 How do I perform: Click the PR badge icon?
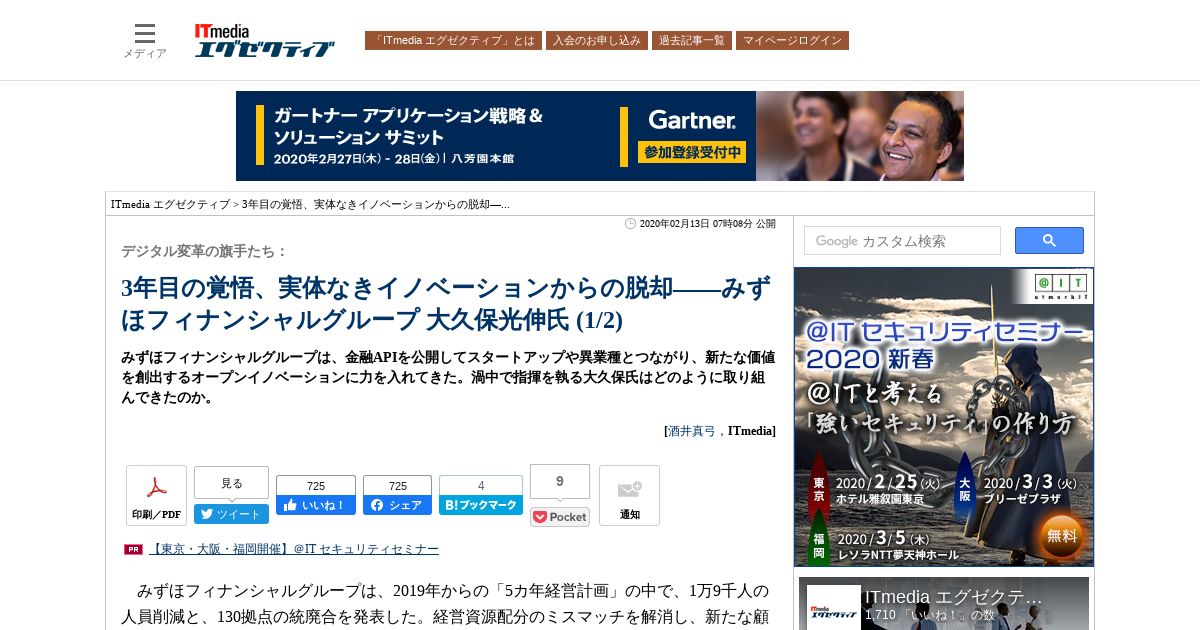tap(134, 549)
